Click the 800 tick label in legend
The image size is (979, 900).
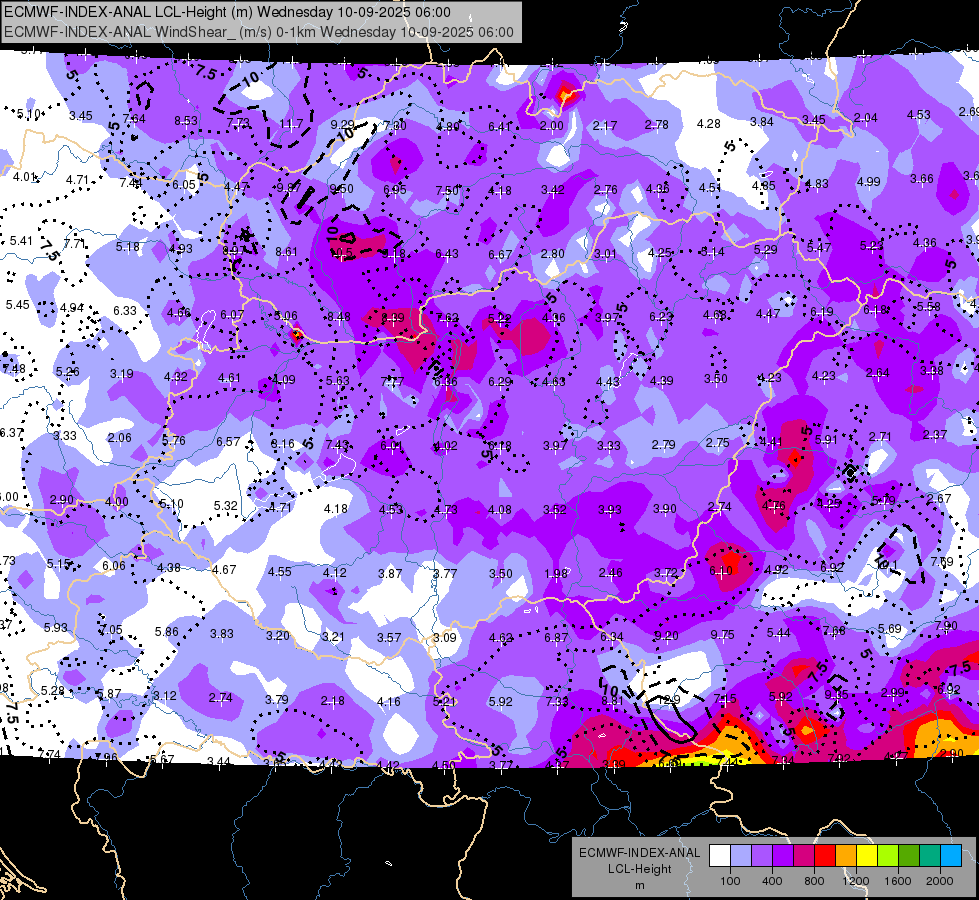pyautogui.click(x=814, y=881)
